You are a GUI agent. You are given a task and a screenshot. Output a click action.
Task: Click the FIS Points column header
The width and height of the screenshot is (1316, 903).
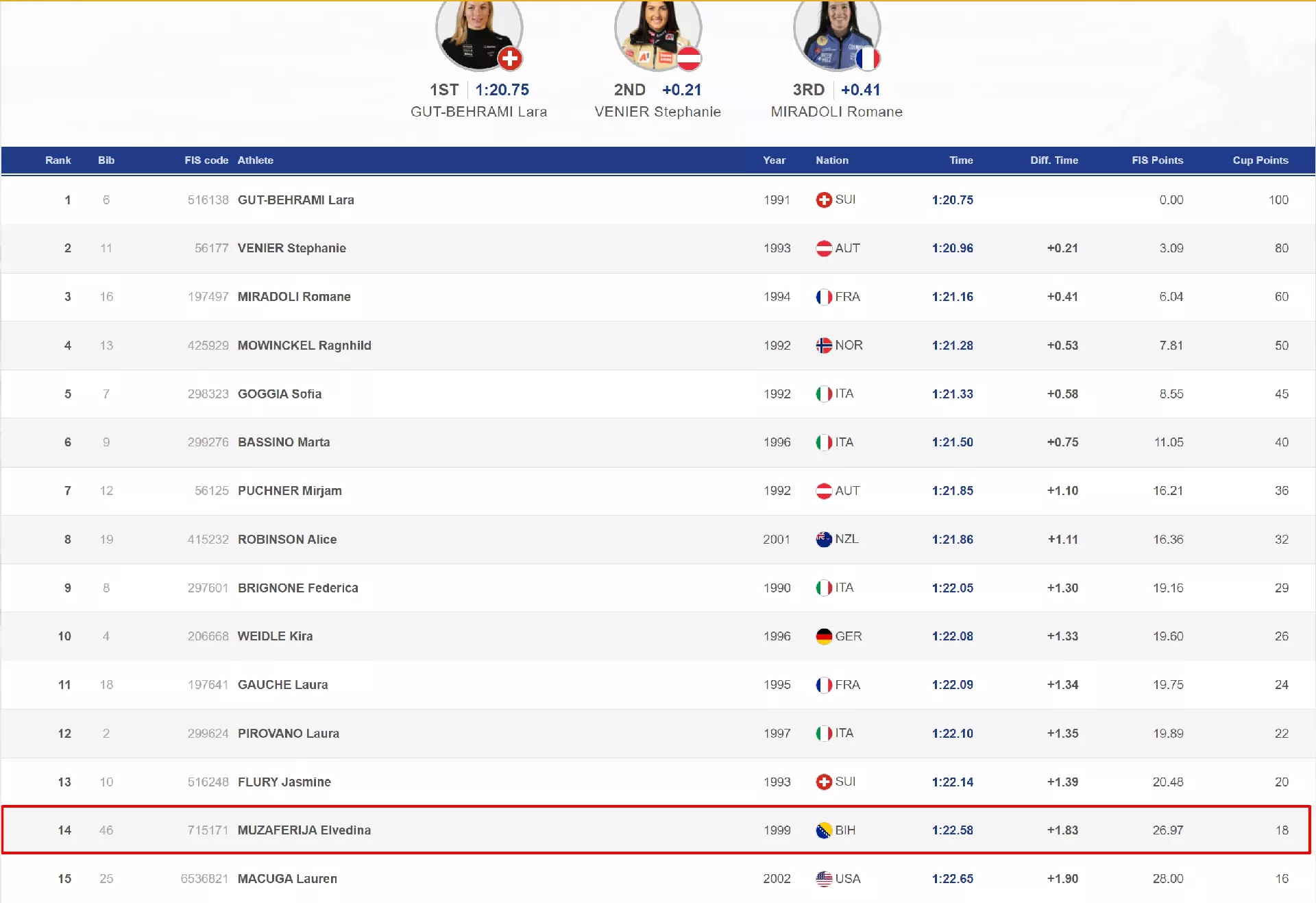click(1157, 160)
